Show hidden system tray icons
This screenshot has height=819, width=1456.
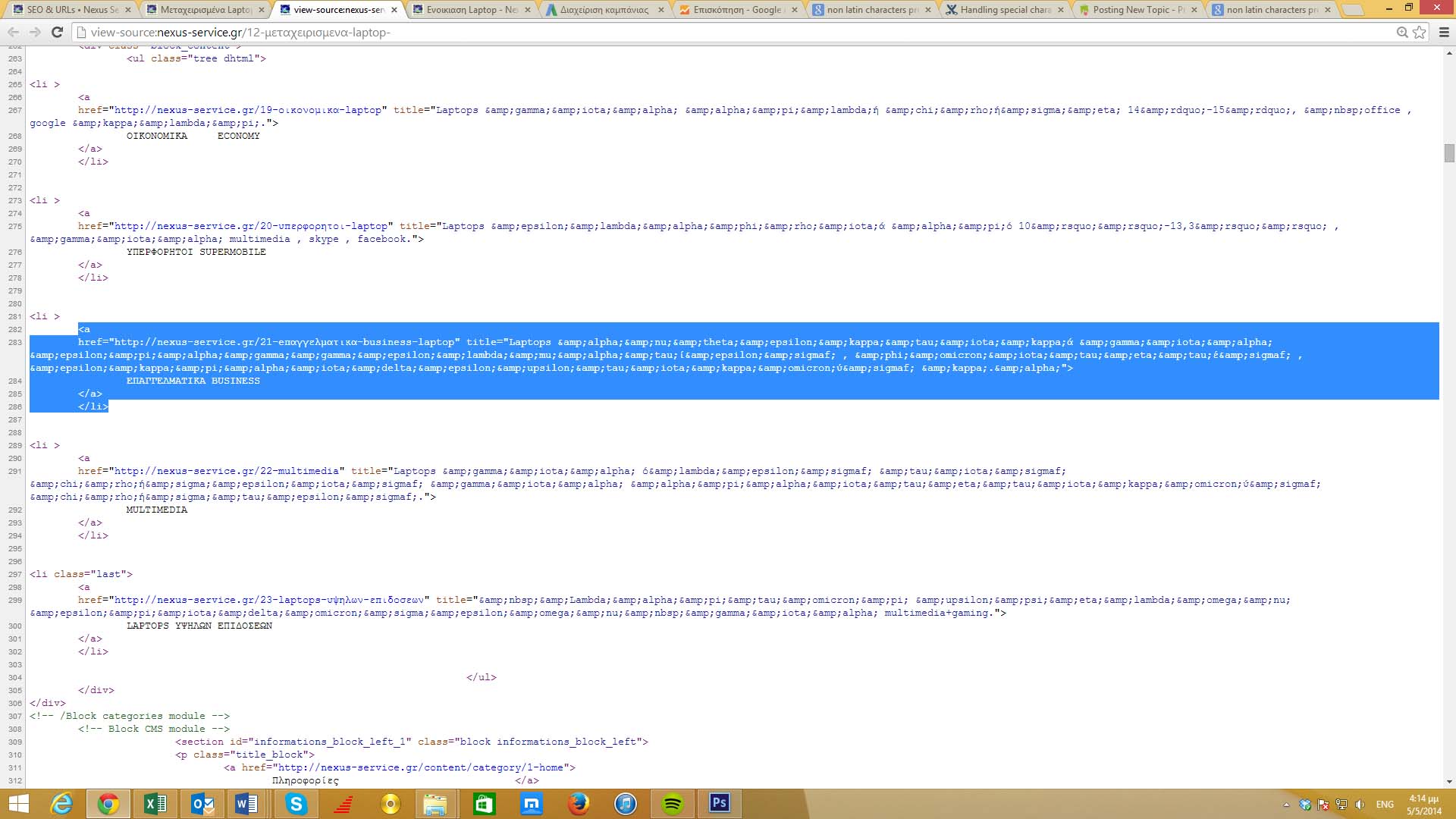click(1286, 805)
